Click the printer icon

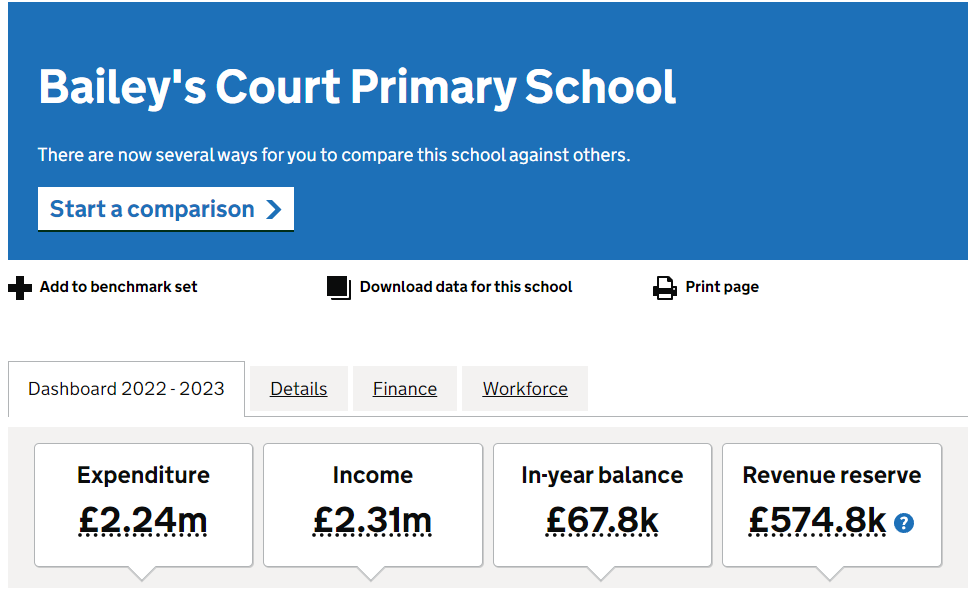[665, 288]
